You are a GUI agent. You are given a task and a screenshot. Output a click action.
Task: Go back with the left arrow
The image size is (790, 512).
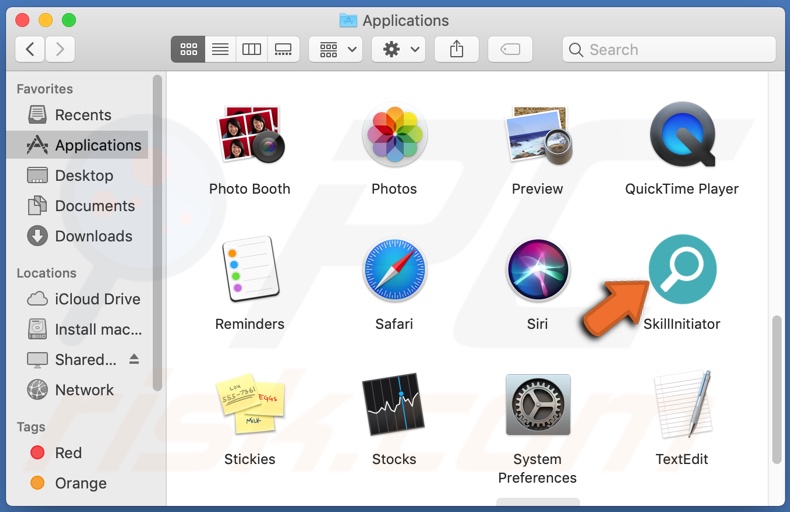point(30,49)
